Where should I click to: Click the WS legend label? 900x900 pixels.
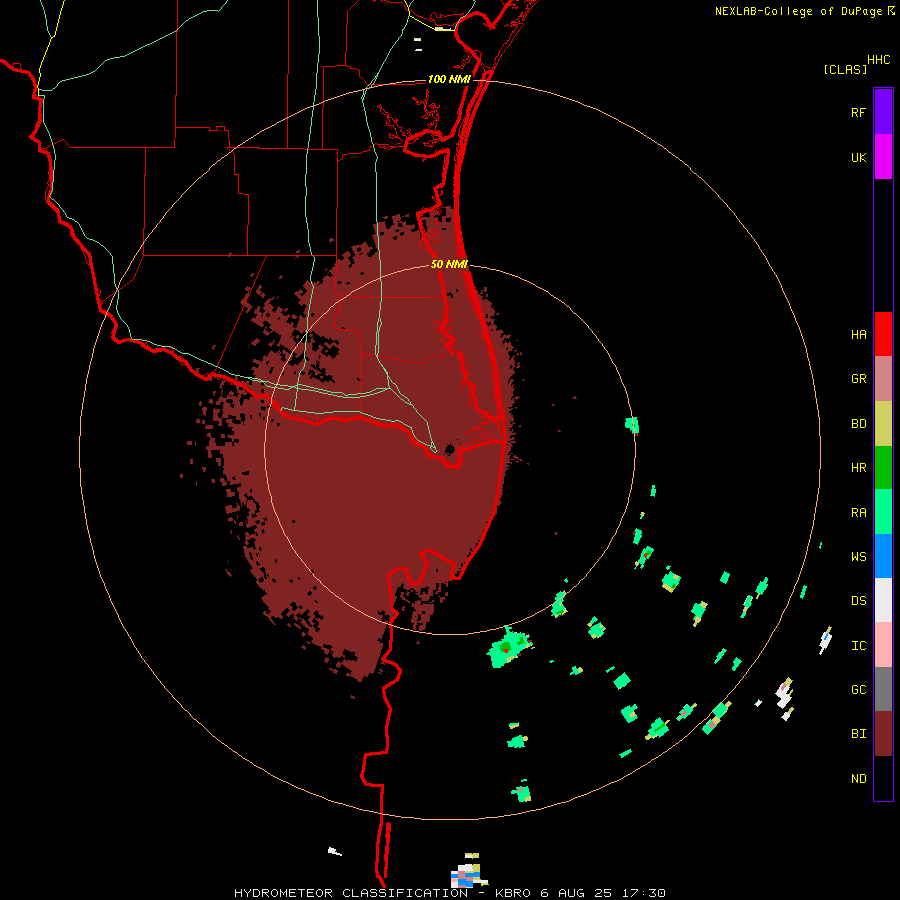pyautogui.click(x=858, y=557)
